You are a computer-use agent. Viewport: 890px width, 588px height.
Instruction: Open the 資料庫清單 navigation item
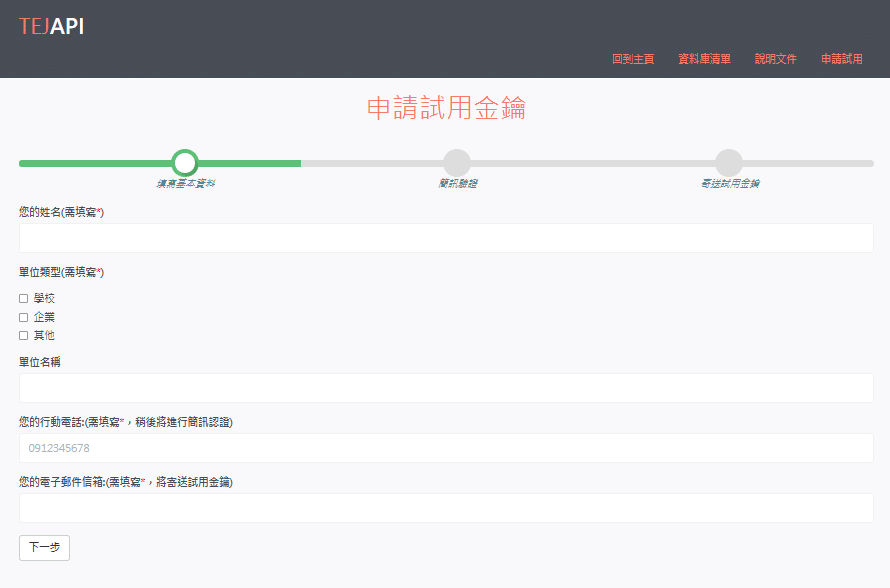[x=704, y=59]
